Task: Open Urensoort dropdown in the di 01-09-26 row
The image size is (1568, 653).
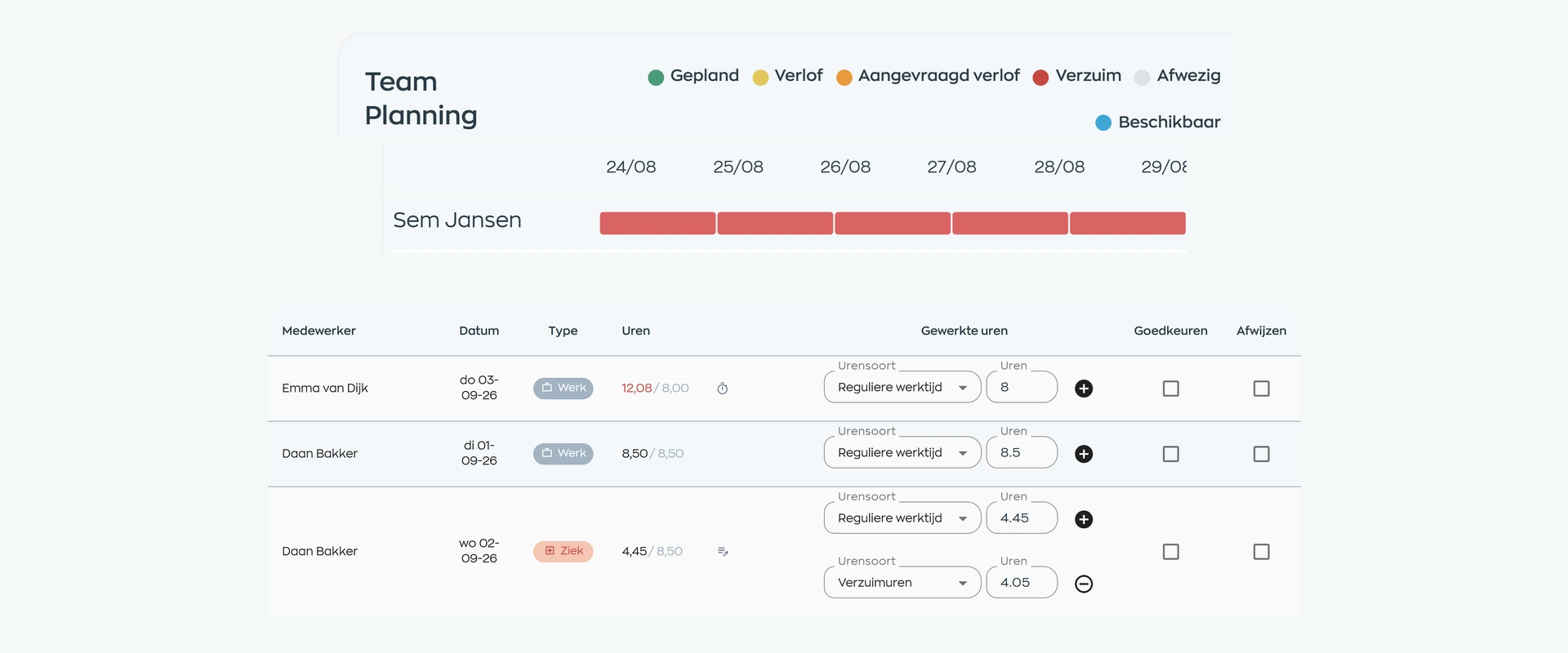Action: (x=902, y=452)
